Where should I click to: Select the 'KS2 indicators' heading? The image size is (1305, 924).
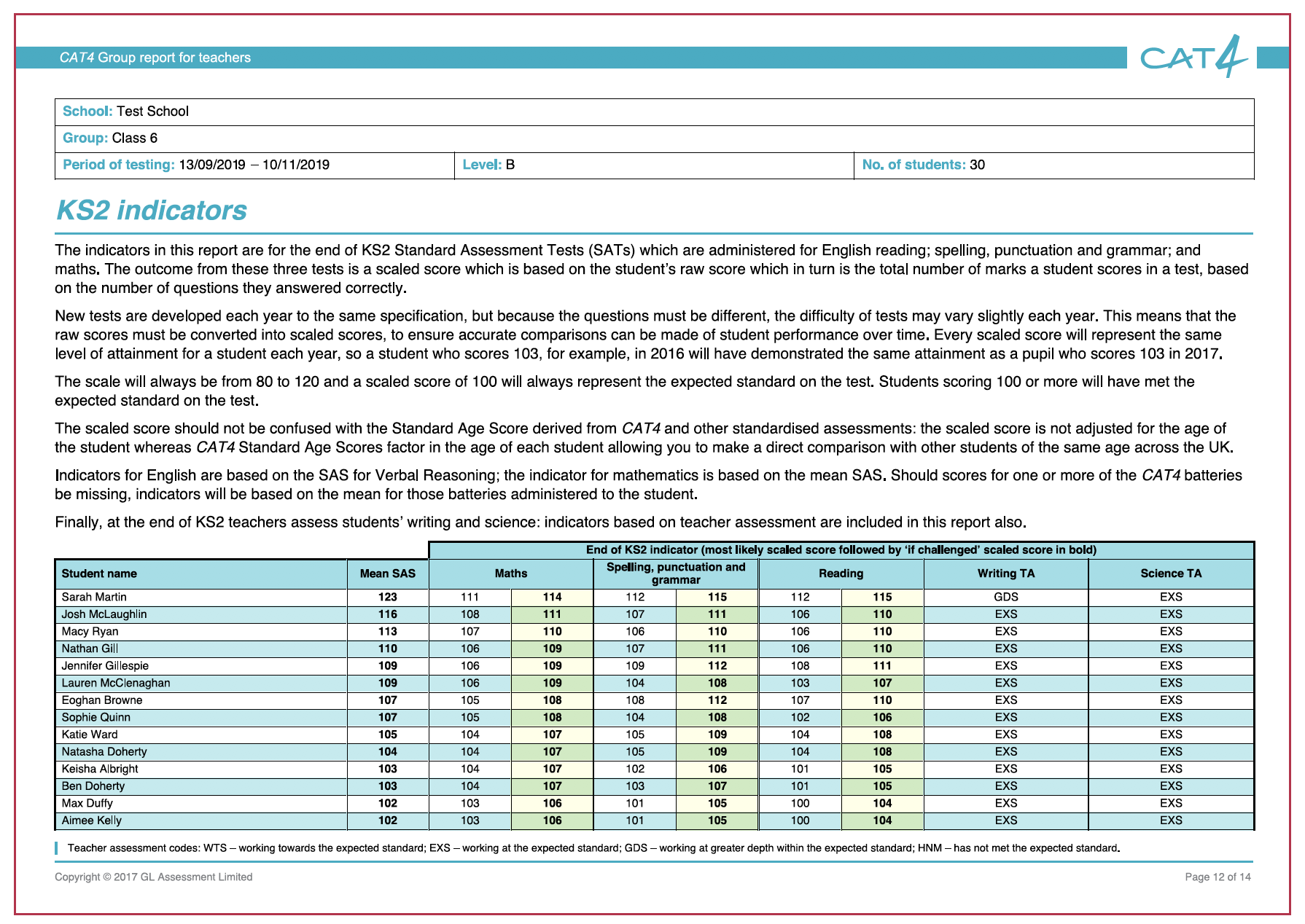(152, 210)
